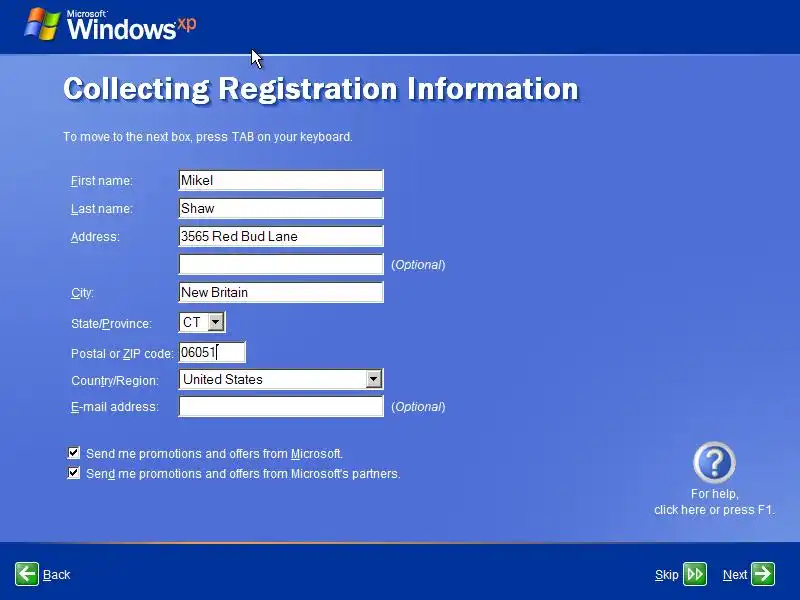Click the 'State/Province:' label
This screenshot has height=600, width=800.
(x=111, y=323)
